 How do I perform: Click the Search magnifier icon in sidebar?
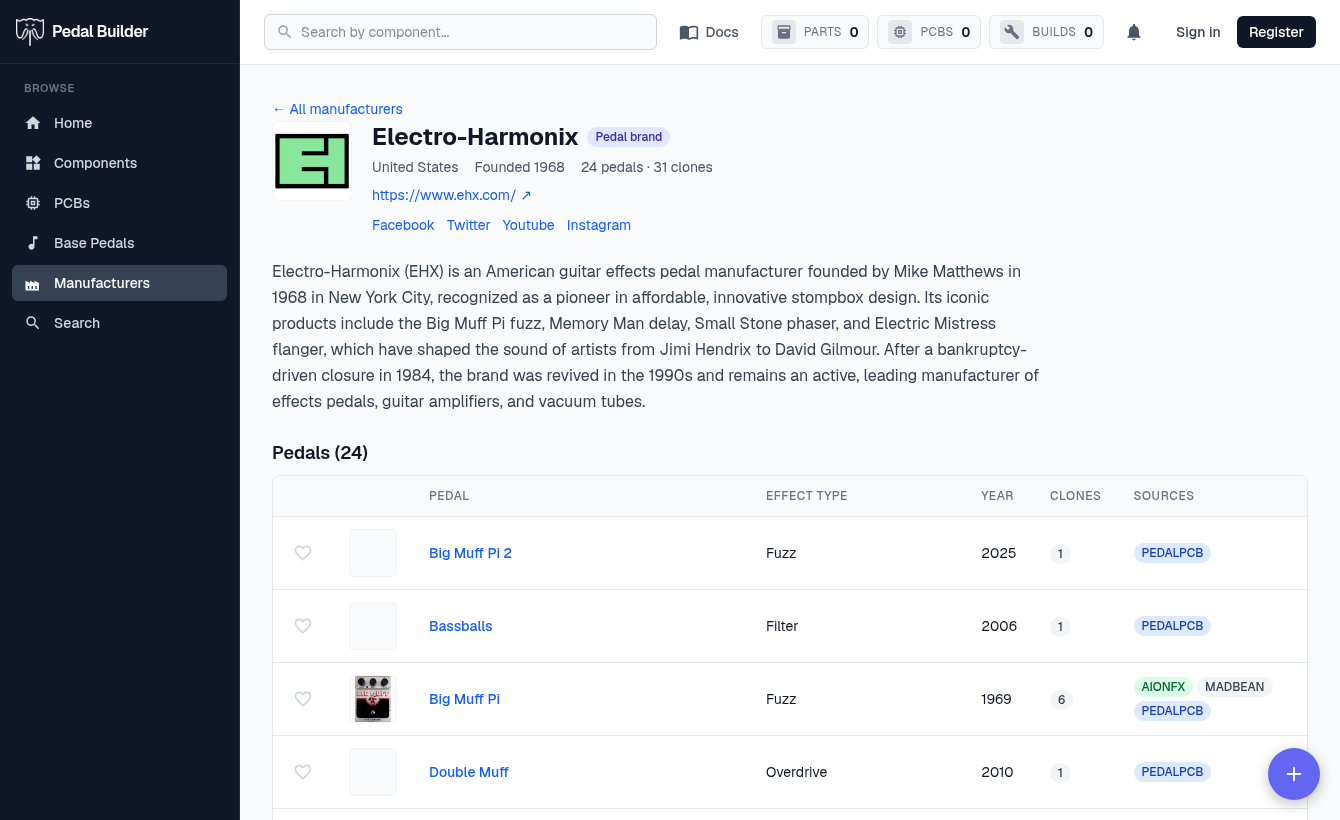point(33,323)
